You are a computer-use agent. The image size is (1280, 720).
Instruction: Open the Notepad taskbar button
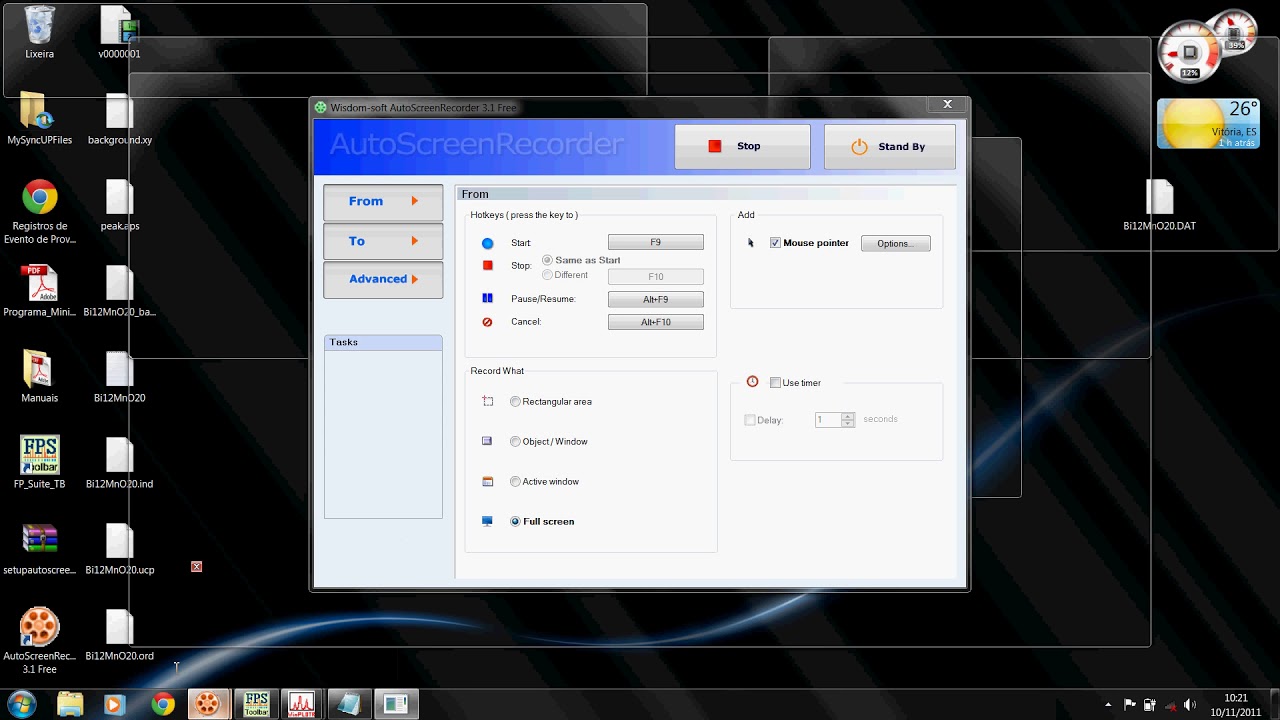pyautogui.click(x=348, y=704)
